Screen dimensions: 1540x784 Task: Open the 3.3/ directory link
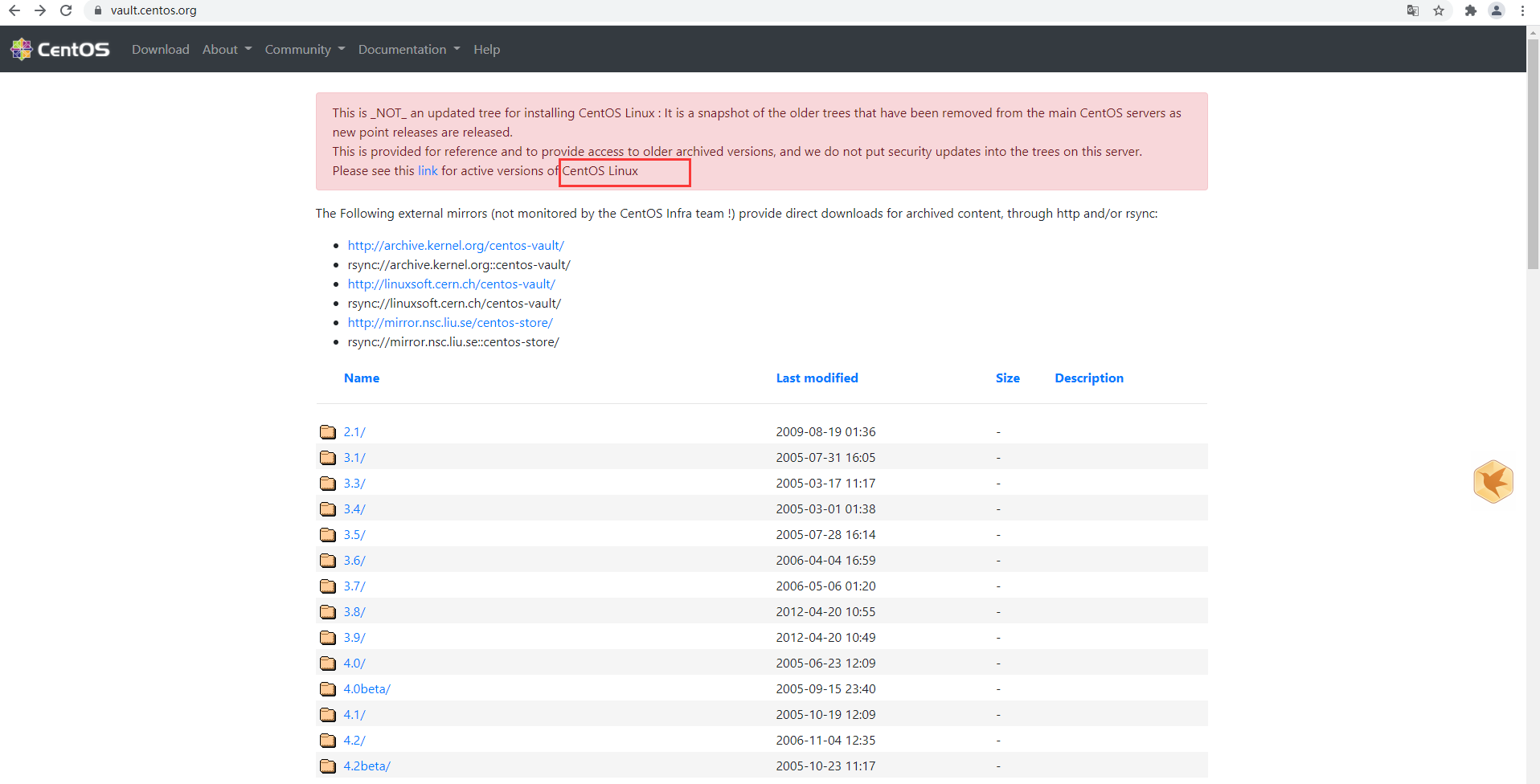point(354,484)
